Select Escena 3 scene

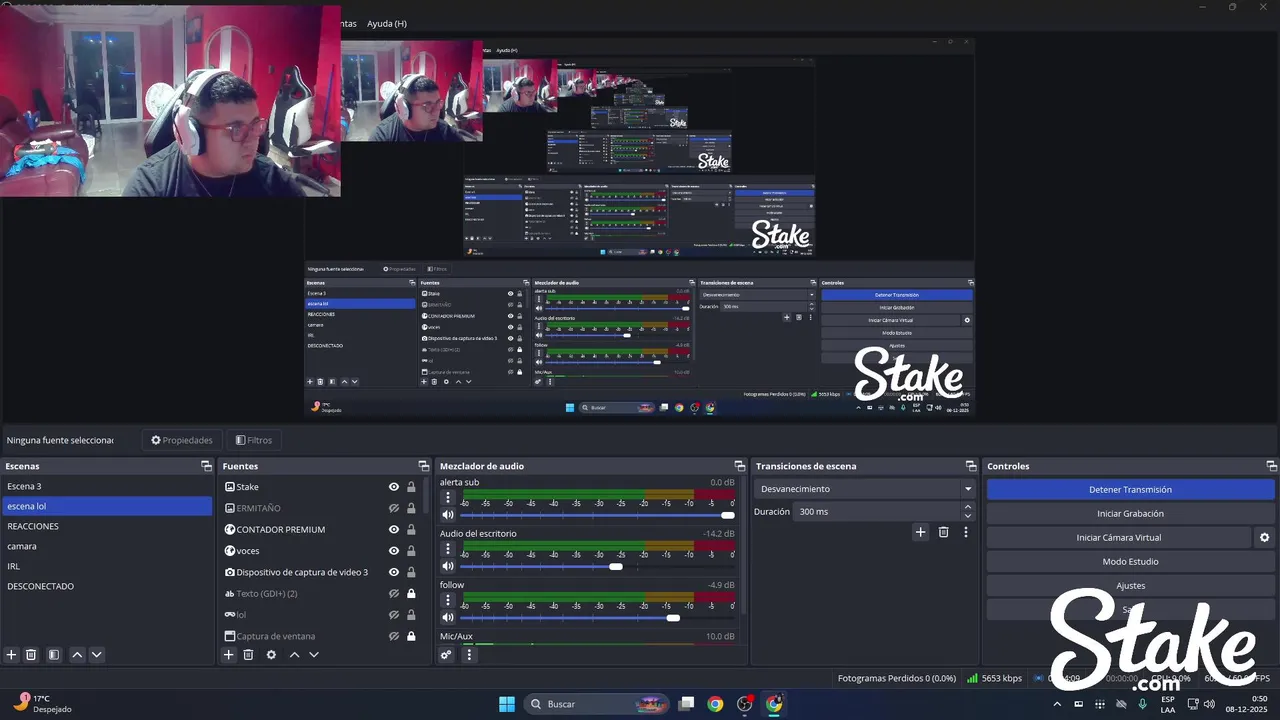tap(106, 486)
